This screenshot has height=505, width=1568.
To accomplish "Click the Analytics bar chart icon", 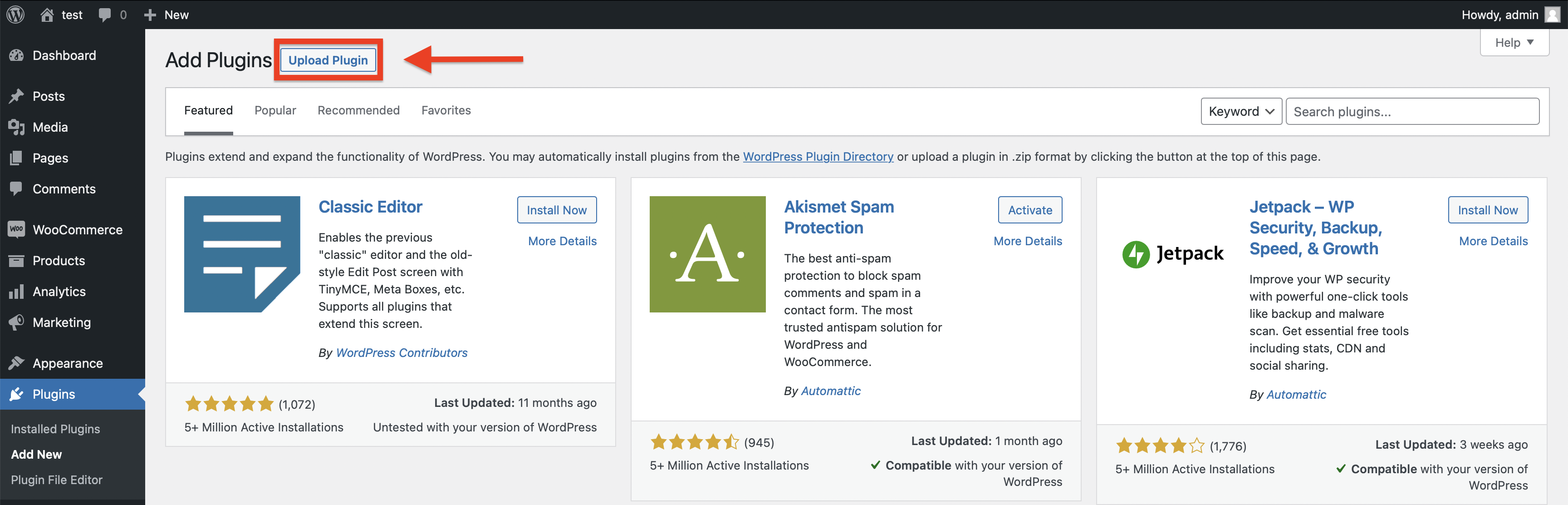I will [x=16, y=292].
